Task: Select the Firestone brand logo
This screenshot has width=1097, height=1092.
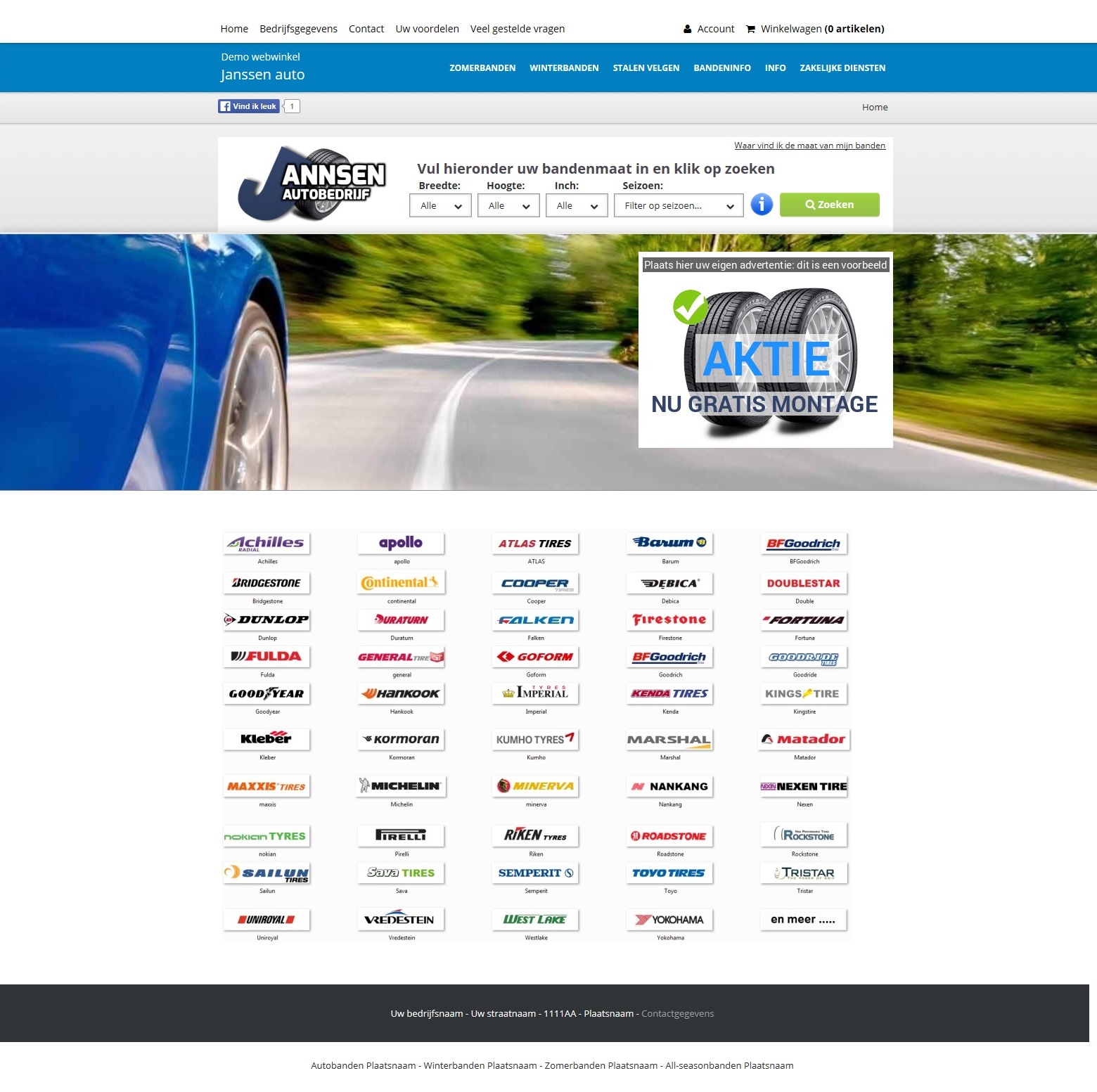Action: coord(670,620)
